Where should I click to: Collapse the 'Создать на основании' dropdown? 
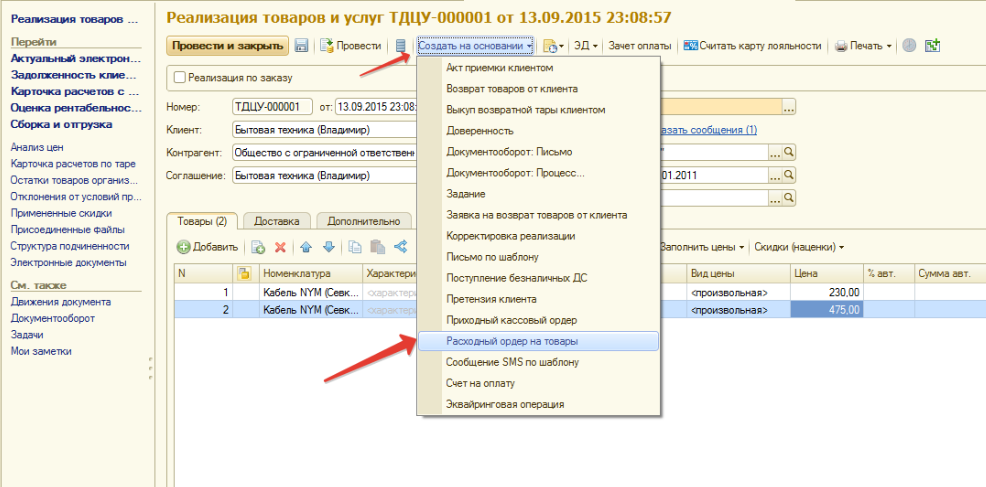coord(475,46)
